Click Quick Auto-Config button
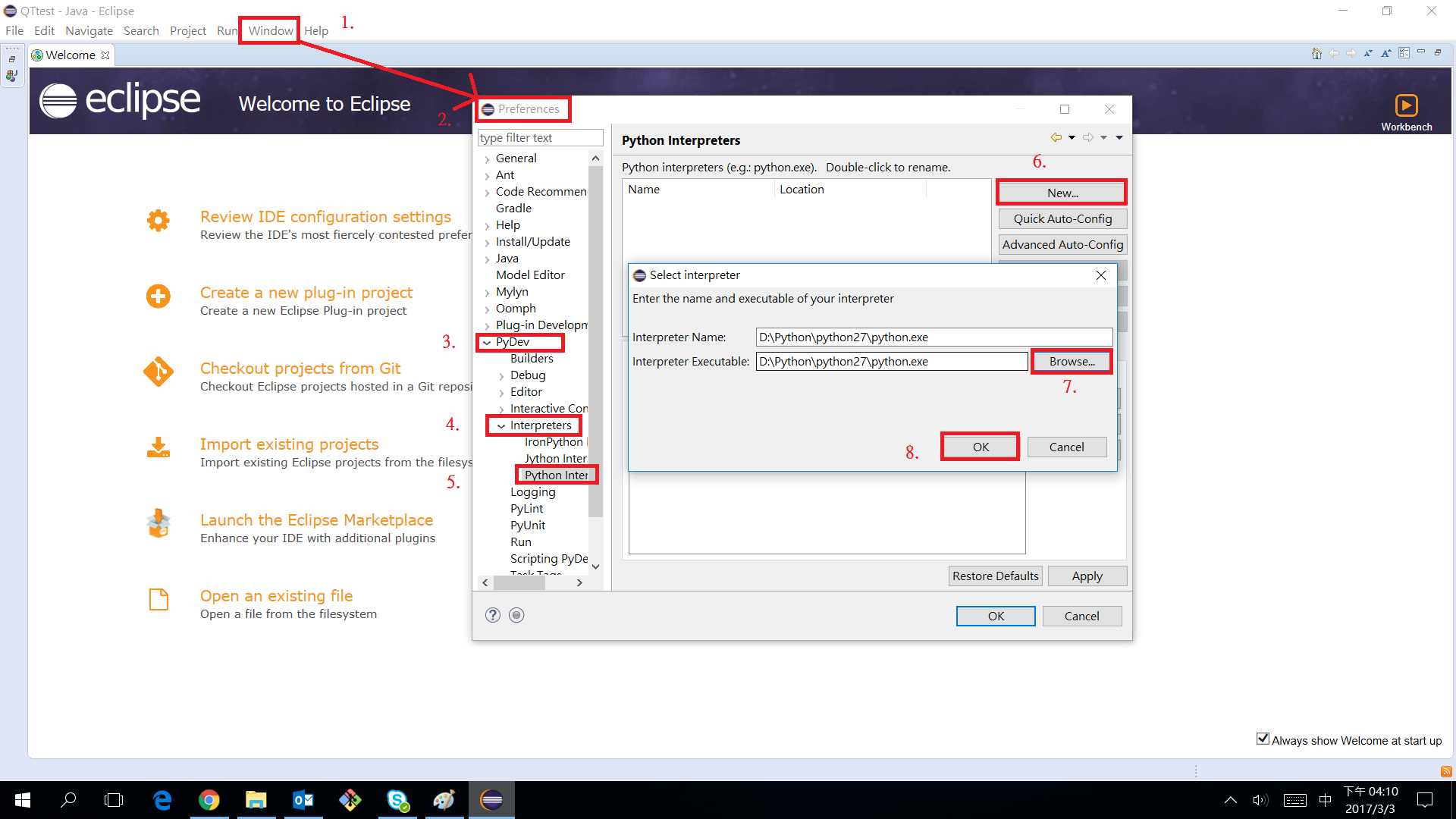The image size is (1456, 819). point(1062,218)
